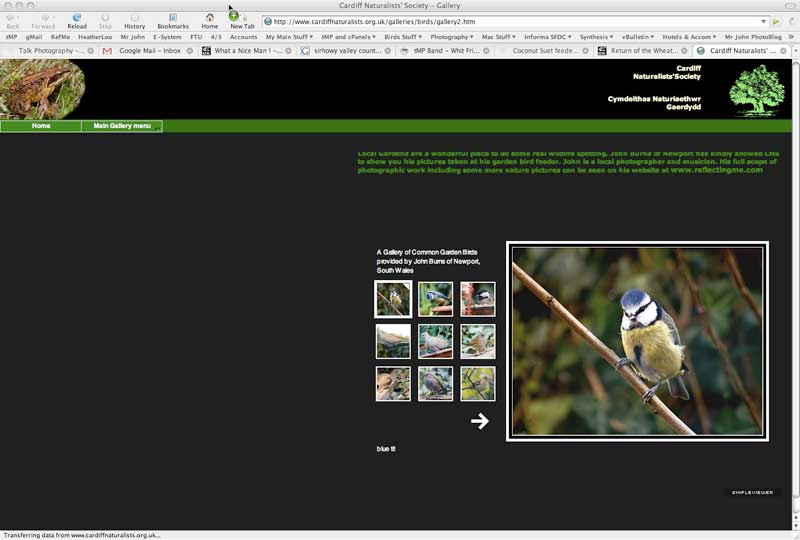Open the Bookmarks toolbar icon
800x540 pixels.
coord(172,18)
